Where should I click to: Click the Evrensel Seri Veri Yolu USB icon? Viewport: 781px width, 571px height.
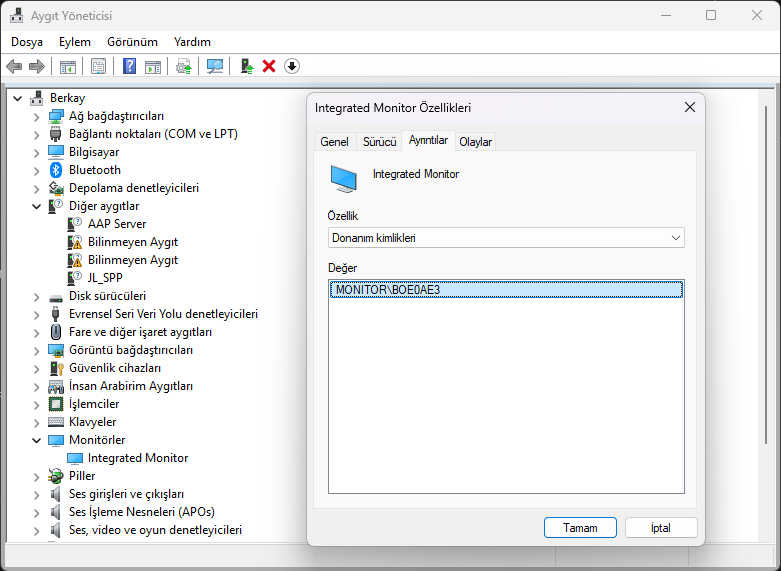pos(56,314)
